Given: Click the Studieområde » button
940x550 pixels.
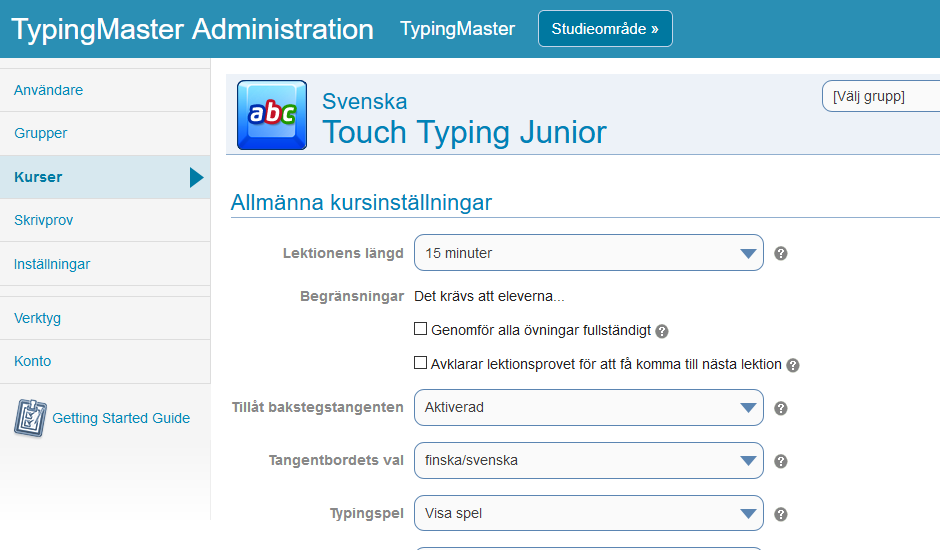Looking at the screenshot, I should 605,29.
